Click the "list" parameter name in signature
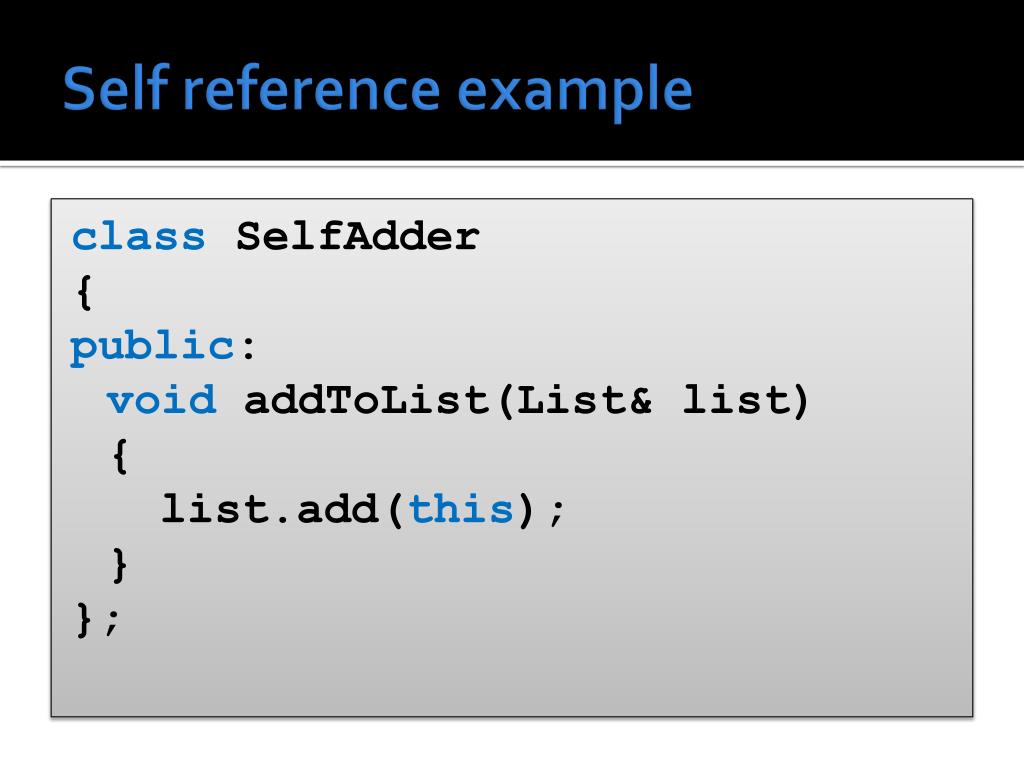1024x768 pixels. coord(736,400)
